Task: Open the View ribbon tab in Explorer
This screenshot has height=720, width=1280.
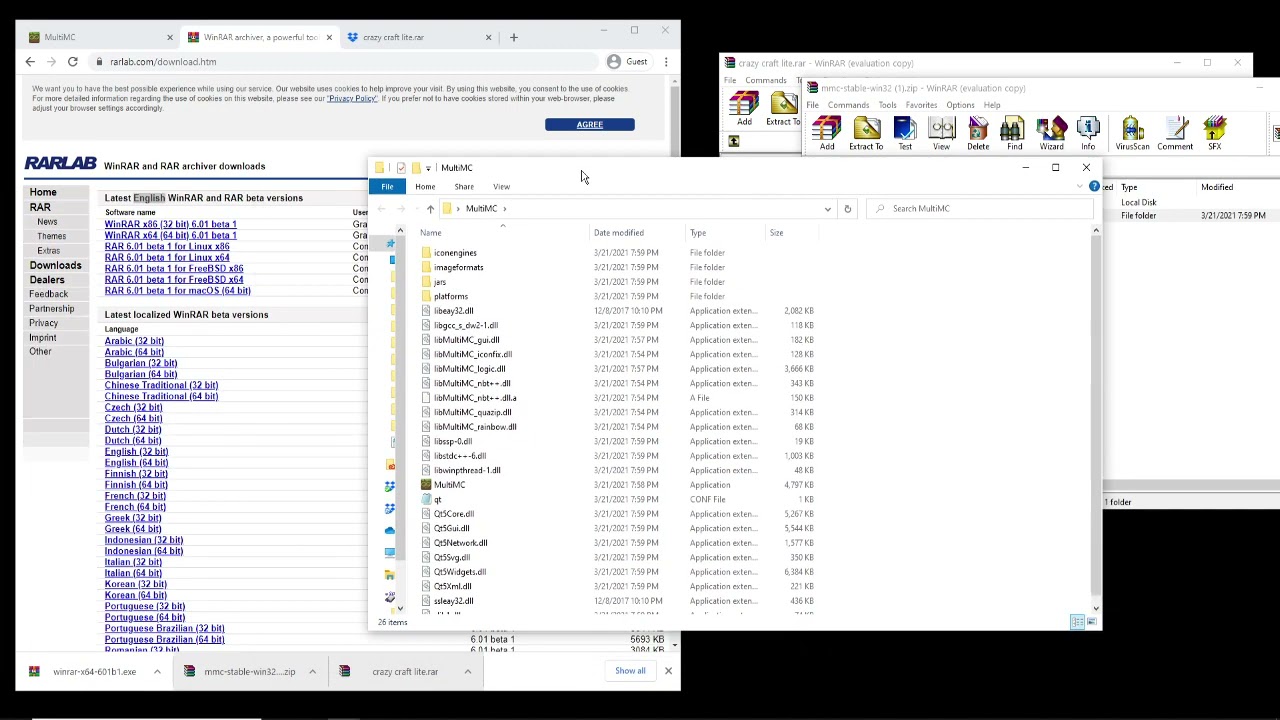Action: 501,187
